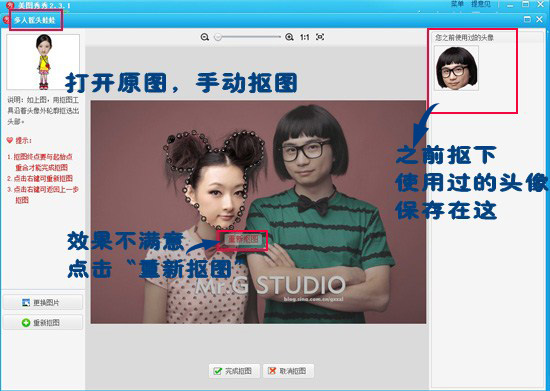Click the zoom out magnifier icon

[205, 37]
